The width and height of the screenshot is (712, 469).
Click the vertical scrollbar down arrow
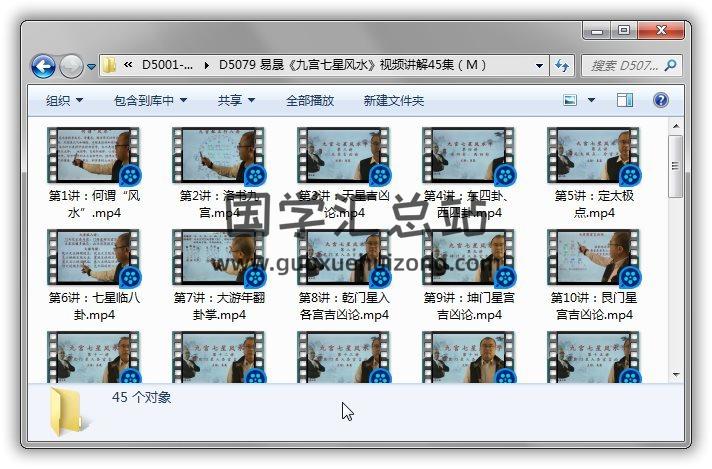(676, 374)
